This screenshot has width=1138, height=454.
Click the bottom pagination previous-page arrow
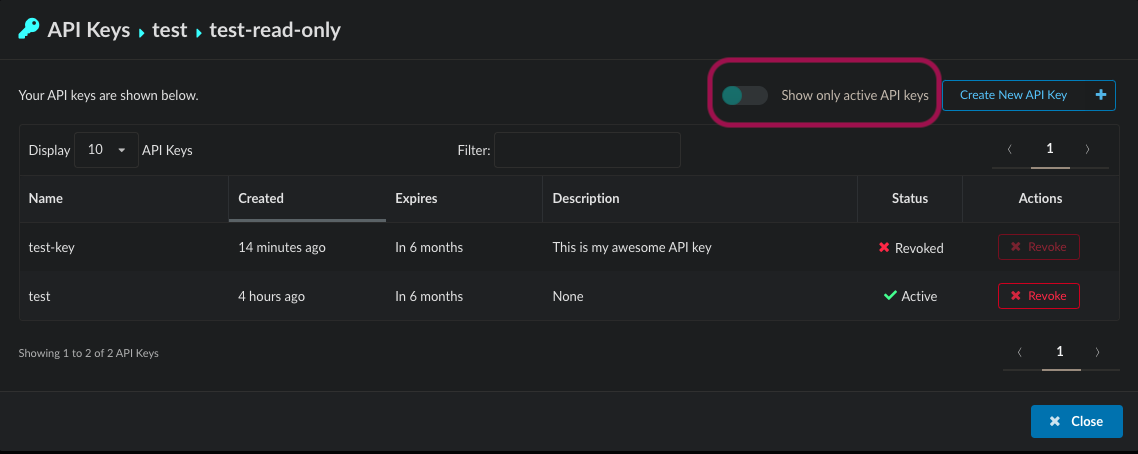click(1020, 352)
